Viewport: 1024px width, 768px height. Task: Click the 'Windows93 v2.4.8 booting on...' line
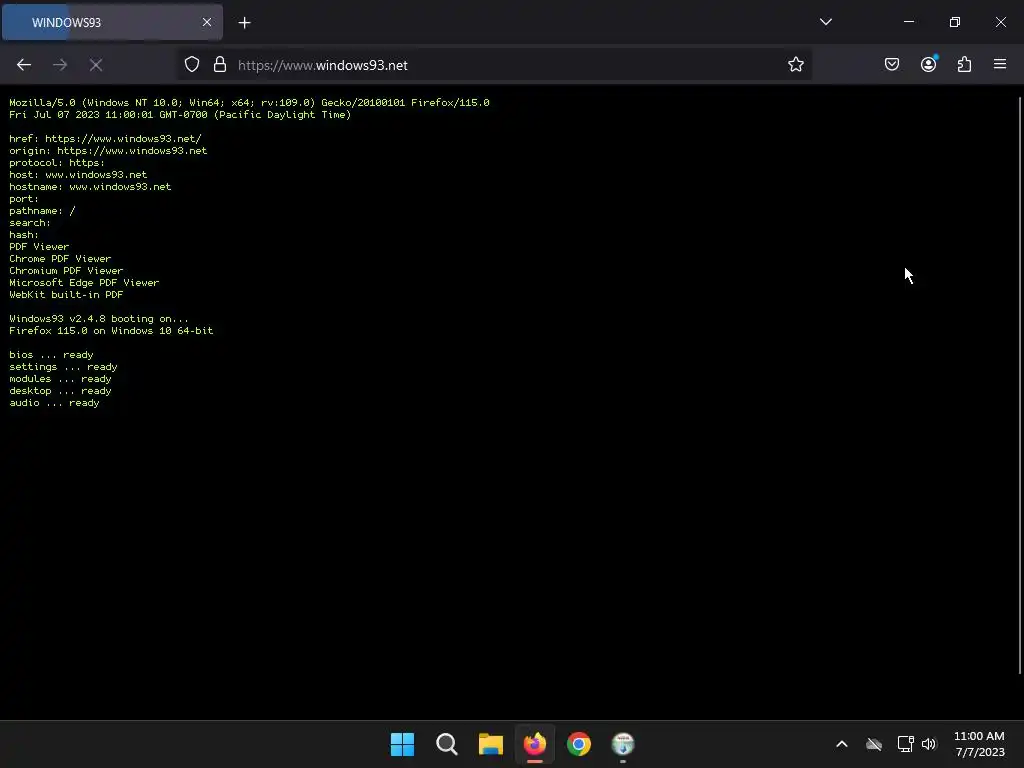[99, 319]
